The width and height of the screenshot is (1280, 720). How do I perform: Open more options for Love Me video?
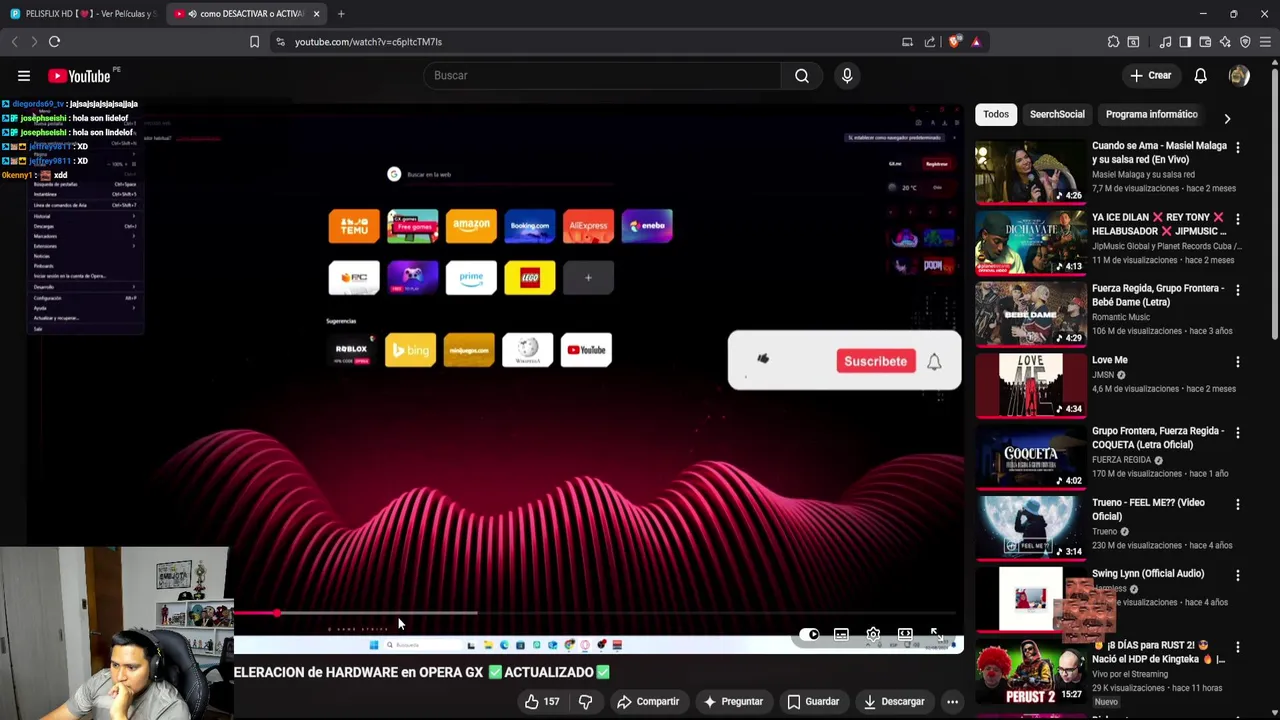[x=1237, y=361]
